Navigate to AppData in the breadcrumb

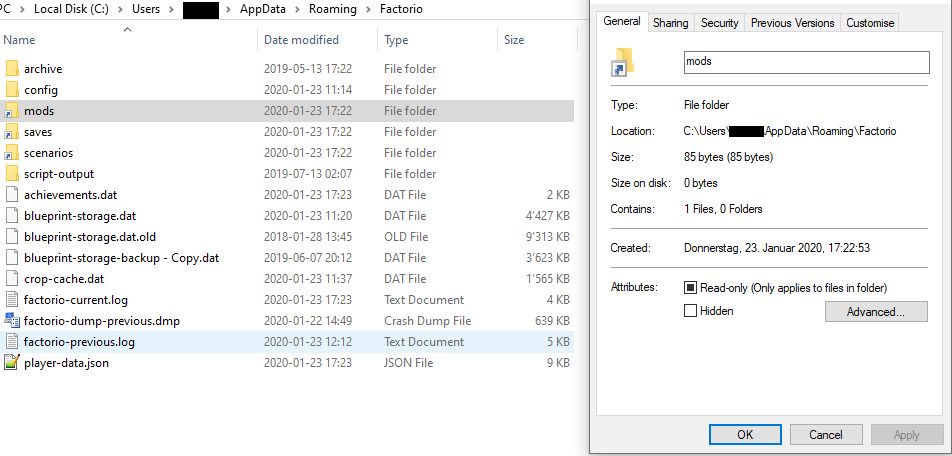[262, 9]
